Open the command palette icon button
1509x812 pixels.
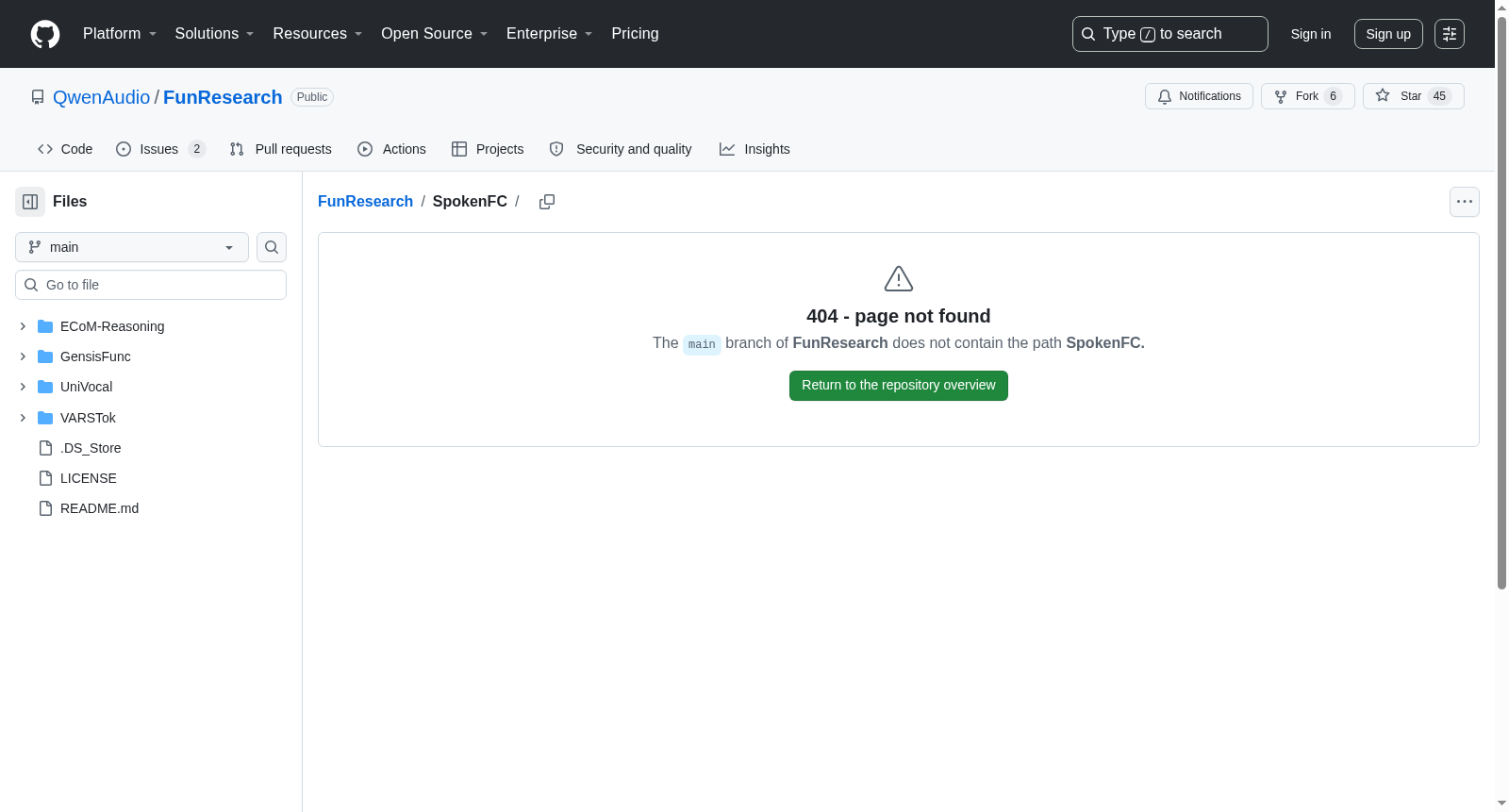pyautogui.click(x=1450, y=34)
